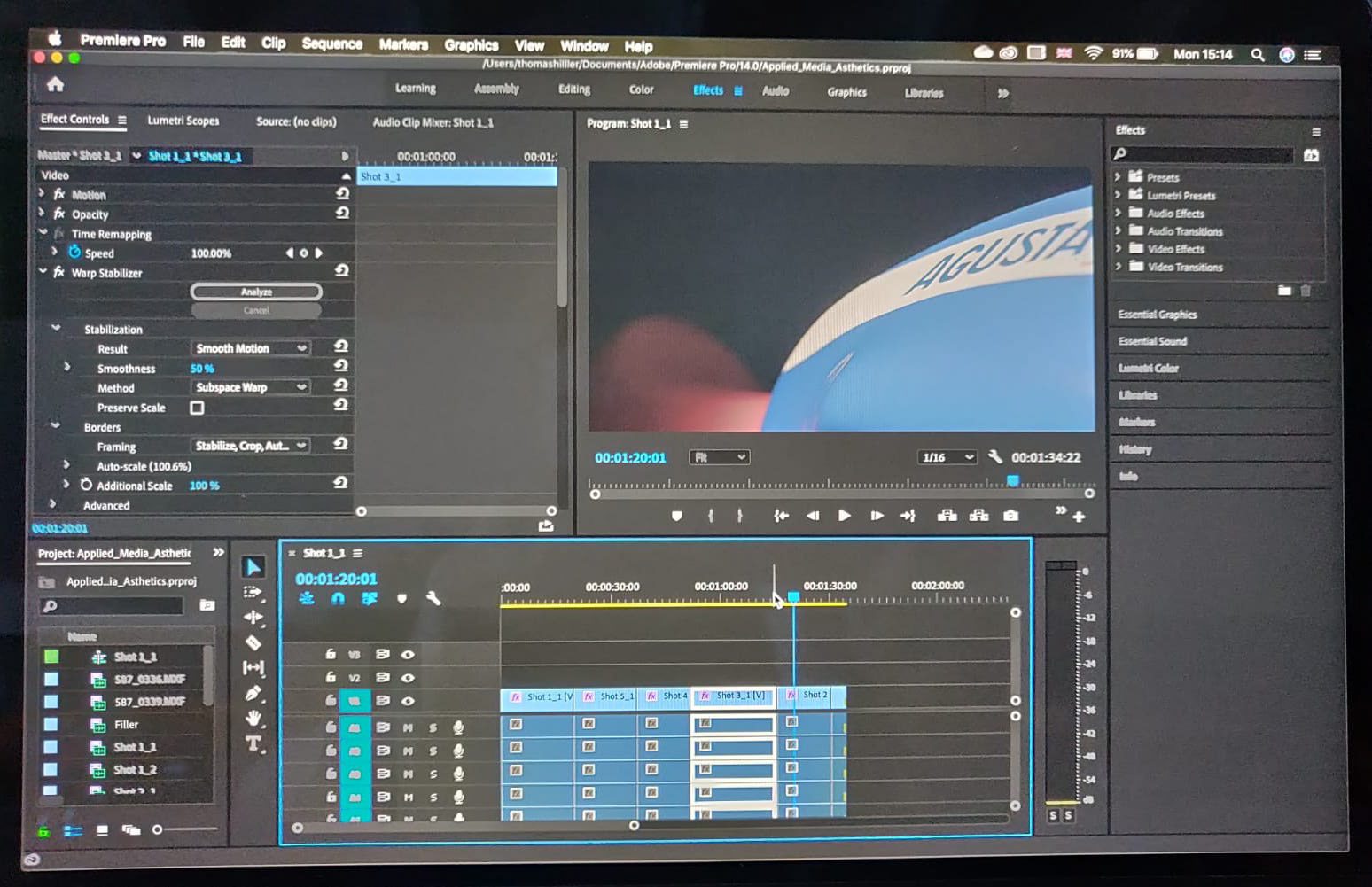Screen dimensions: 1372x887
Task: Open the Fit zoom level dropdown
Action: 719,457
